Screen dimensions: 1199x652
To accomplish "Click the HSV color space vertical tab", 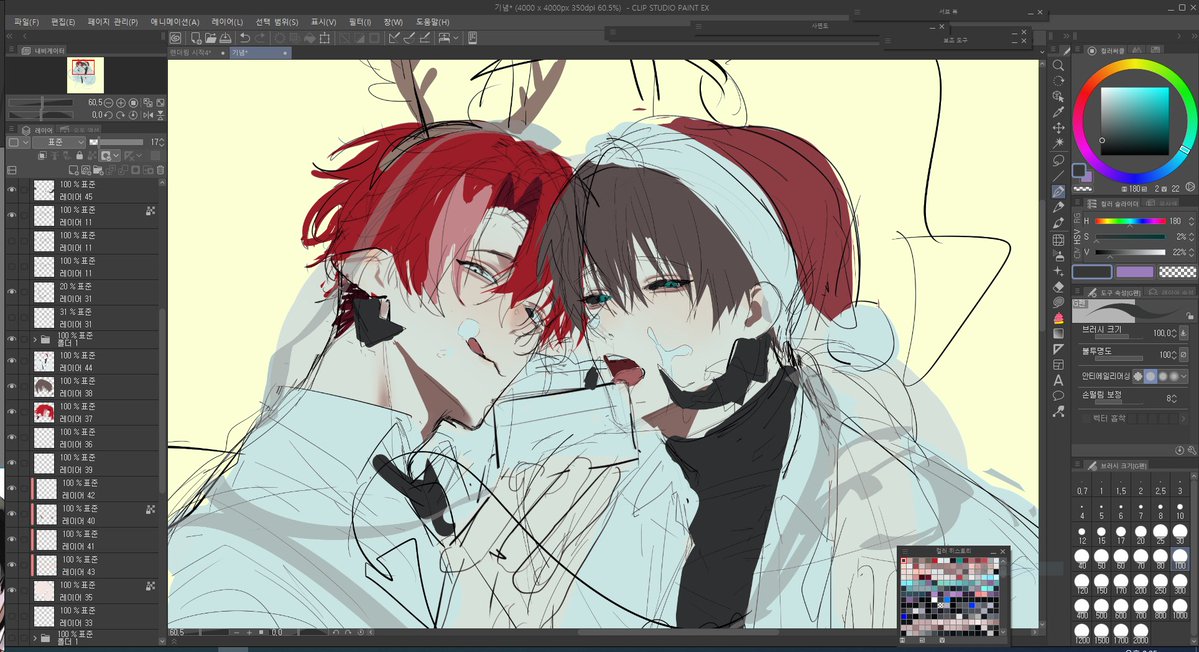I will [1077, 236].
